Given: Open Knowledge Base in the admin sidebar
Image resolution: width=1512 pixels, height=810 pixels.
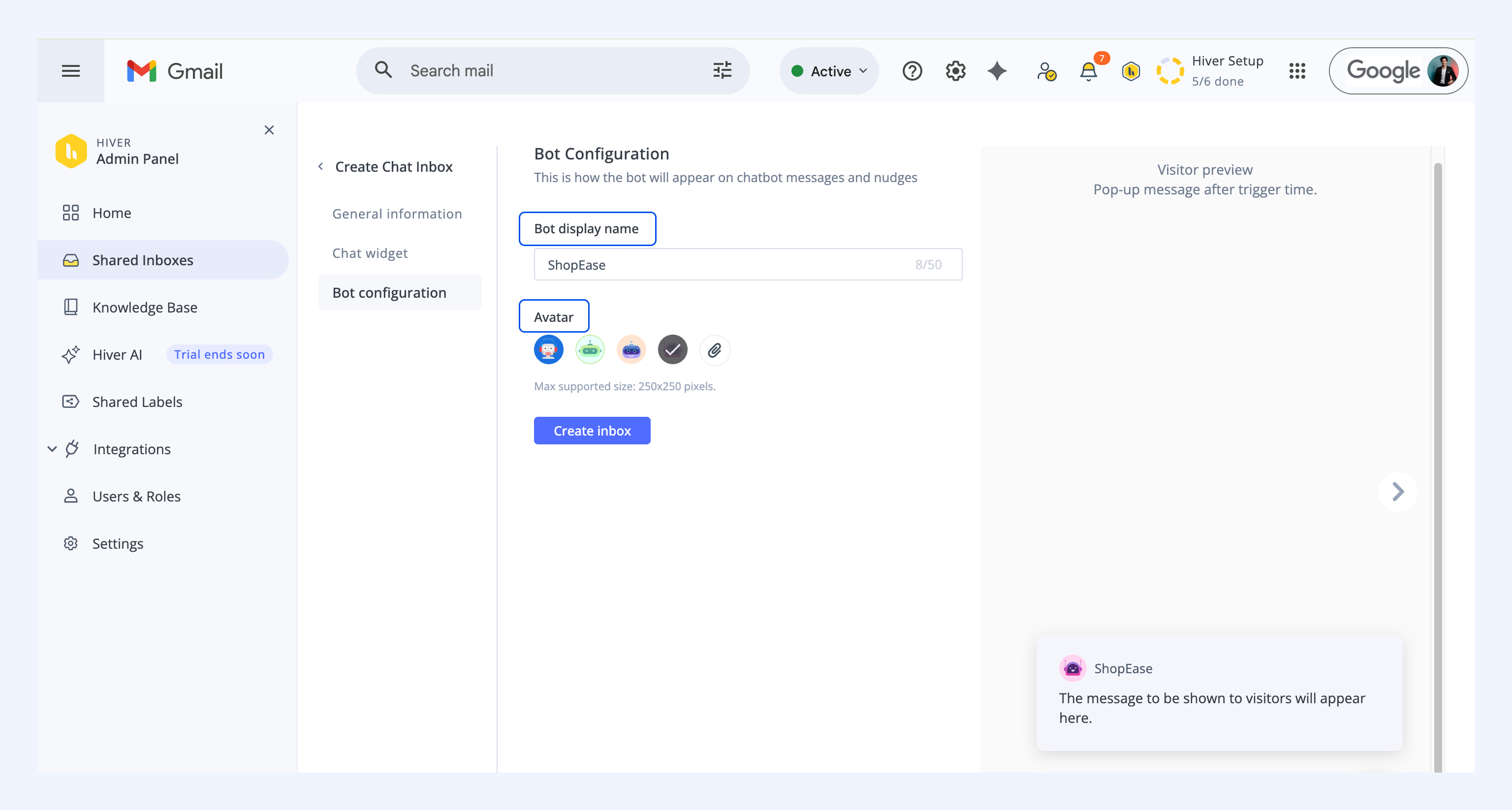Looking at the screenshot, I should pos(144,307).
